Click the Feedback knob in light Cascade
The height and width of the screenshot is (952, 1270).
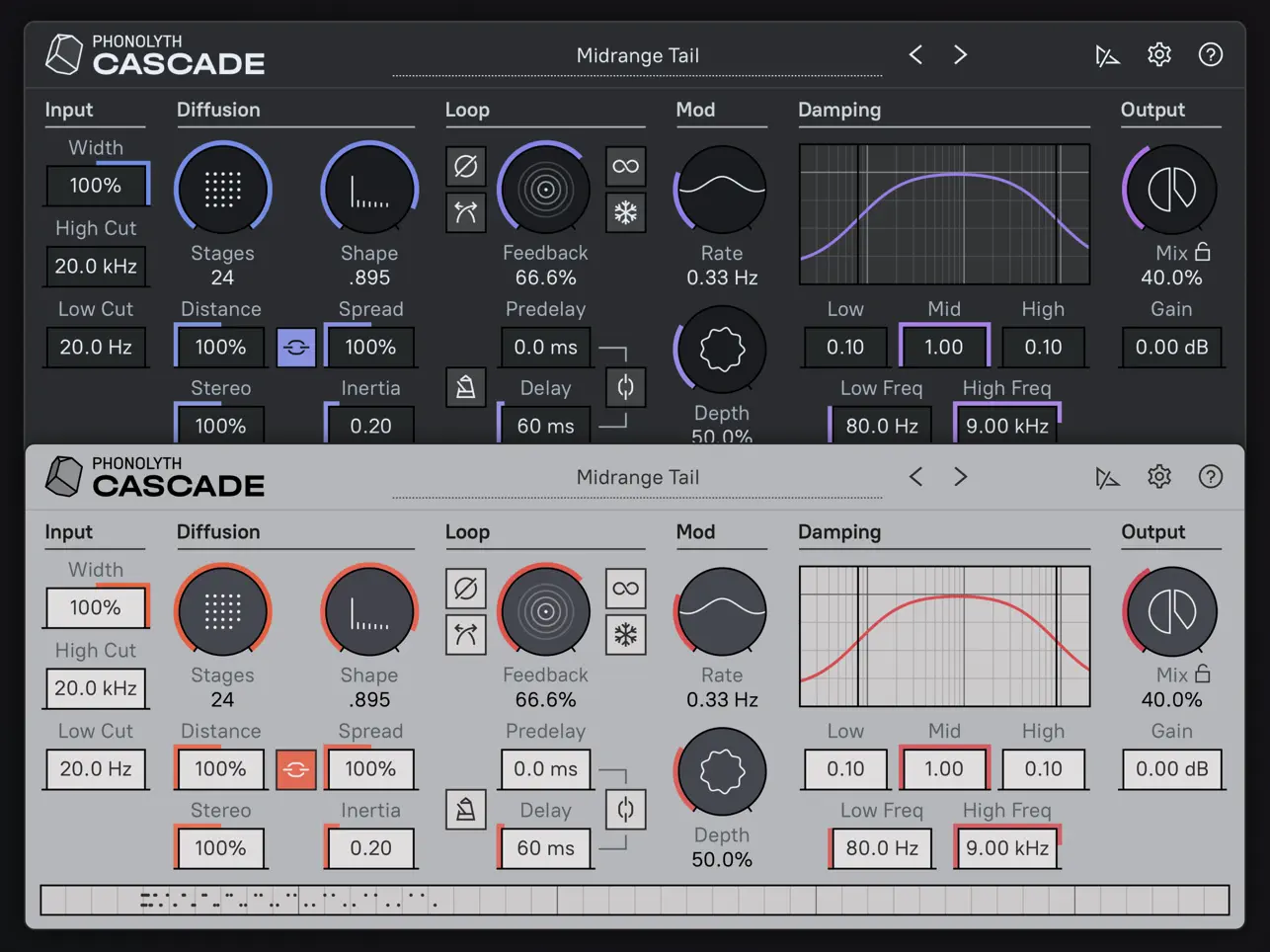pyautogui.click(x=545, y=611)
